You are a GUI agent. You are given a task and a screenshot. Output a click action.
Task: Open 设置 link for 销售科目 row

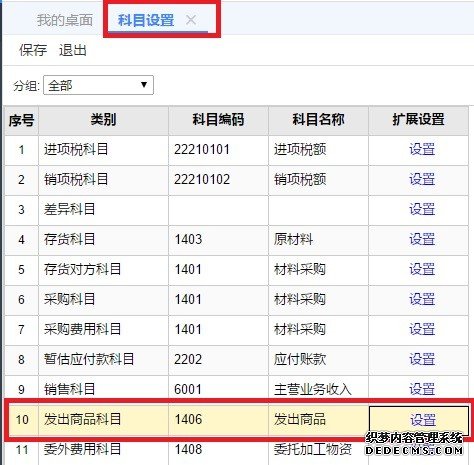[x=422, y=389]
